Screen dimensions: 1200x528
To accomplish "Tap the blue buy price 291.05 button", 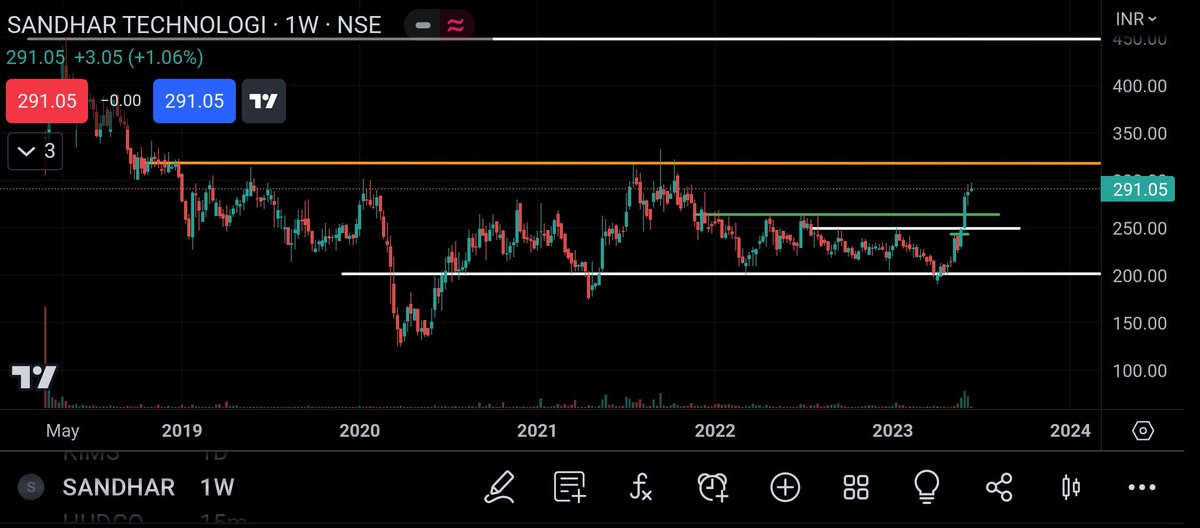I will coord(195,101).
